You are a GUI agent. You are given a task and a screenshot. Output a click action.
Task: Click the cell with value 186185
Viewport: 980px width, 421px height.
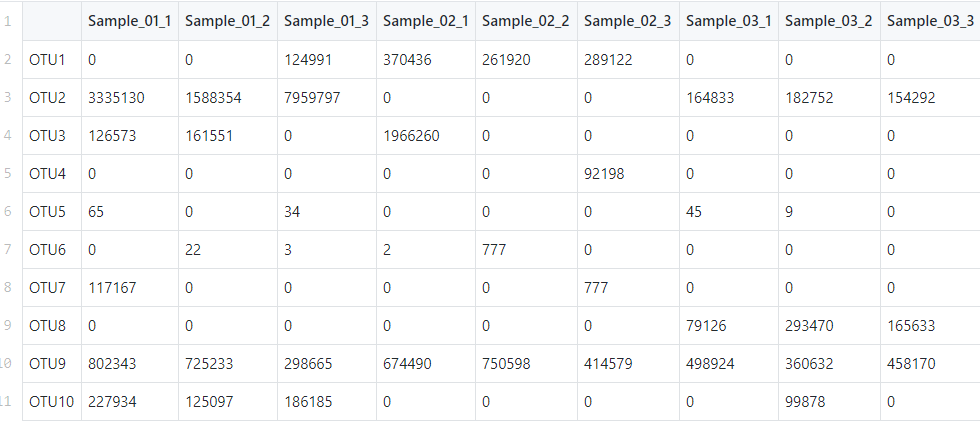tap(327, 402)
